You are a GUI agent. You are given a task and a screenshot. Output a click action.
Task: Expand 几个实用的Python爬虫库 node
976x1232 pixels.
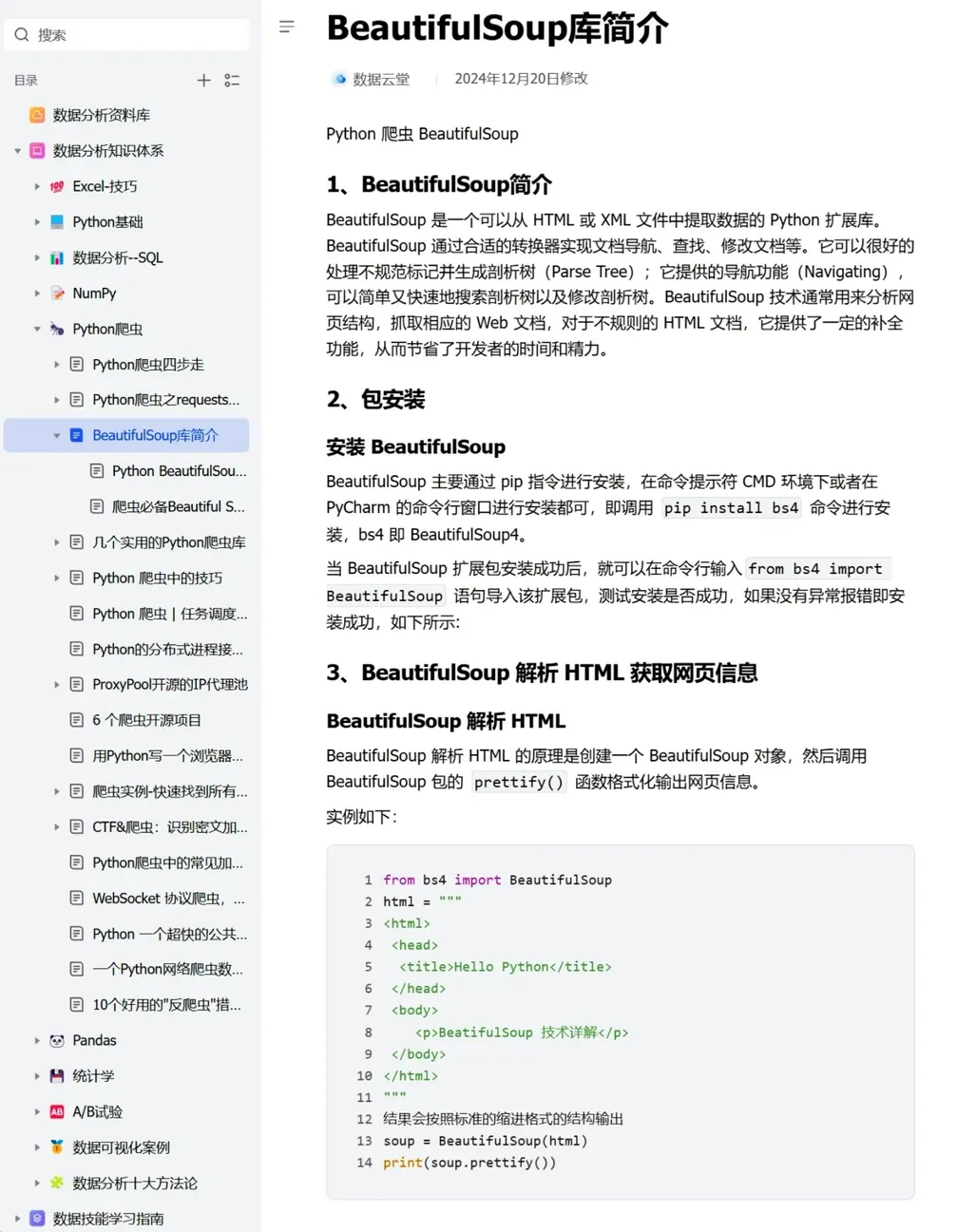click(x=57, y=542)
